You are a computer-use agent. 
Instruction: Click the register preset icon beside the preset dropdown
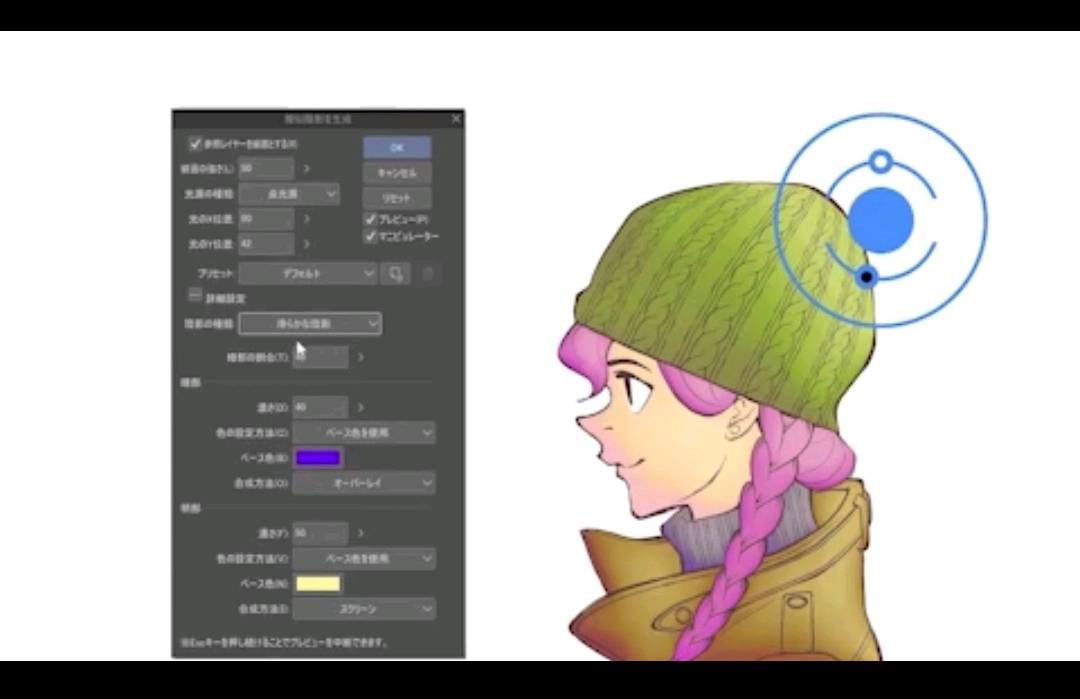click(396, 273)
